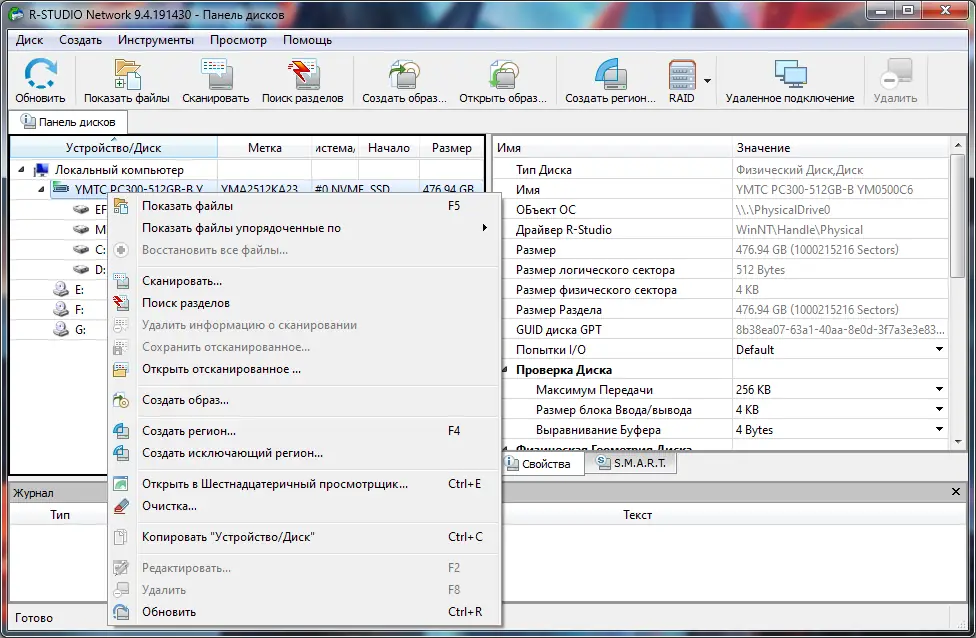The image size is (976, 638).
Task: Choose Обновить in context menu
Action: click(304, 612)
